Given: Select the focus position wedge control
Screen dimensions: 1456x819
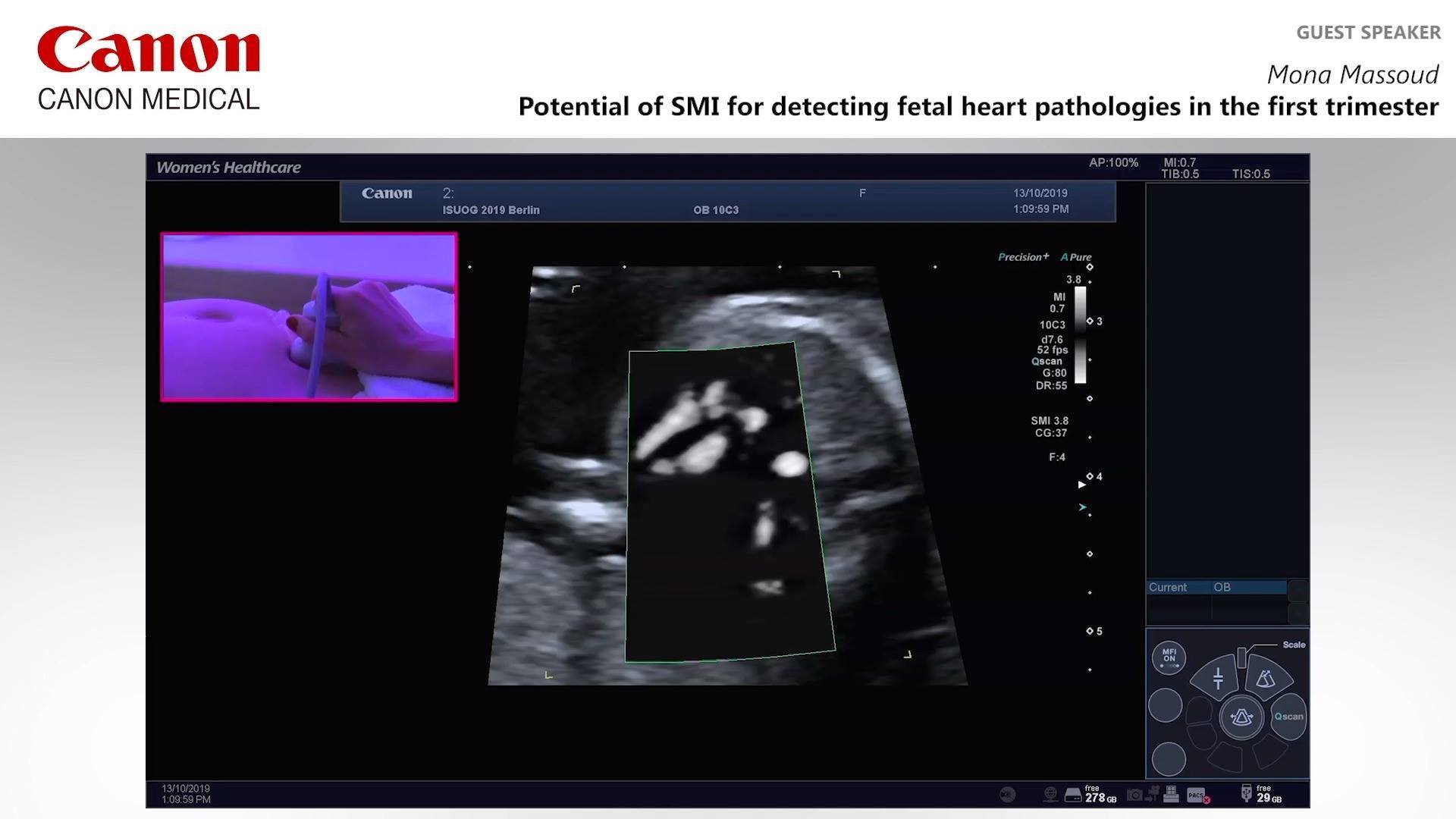Looking at the screenshot, I should 1217,677.
